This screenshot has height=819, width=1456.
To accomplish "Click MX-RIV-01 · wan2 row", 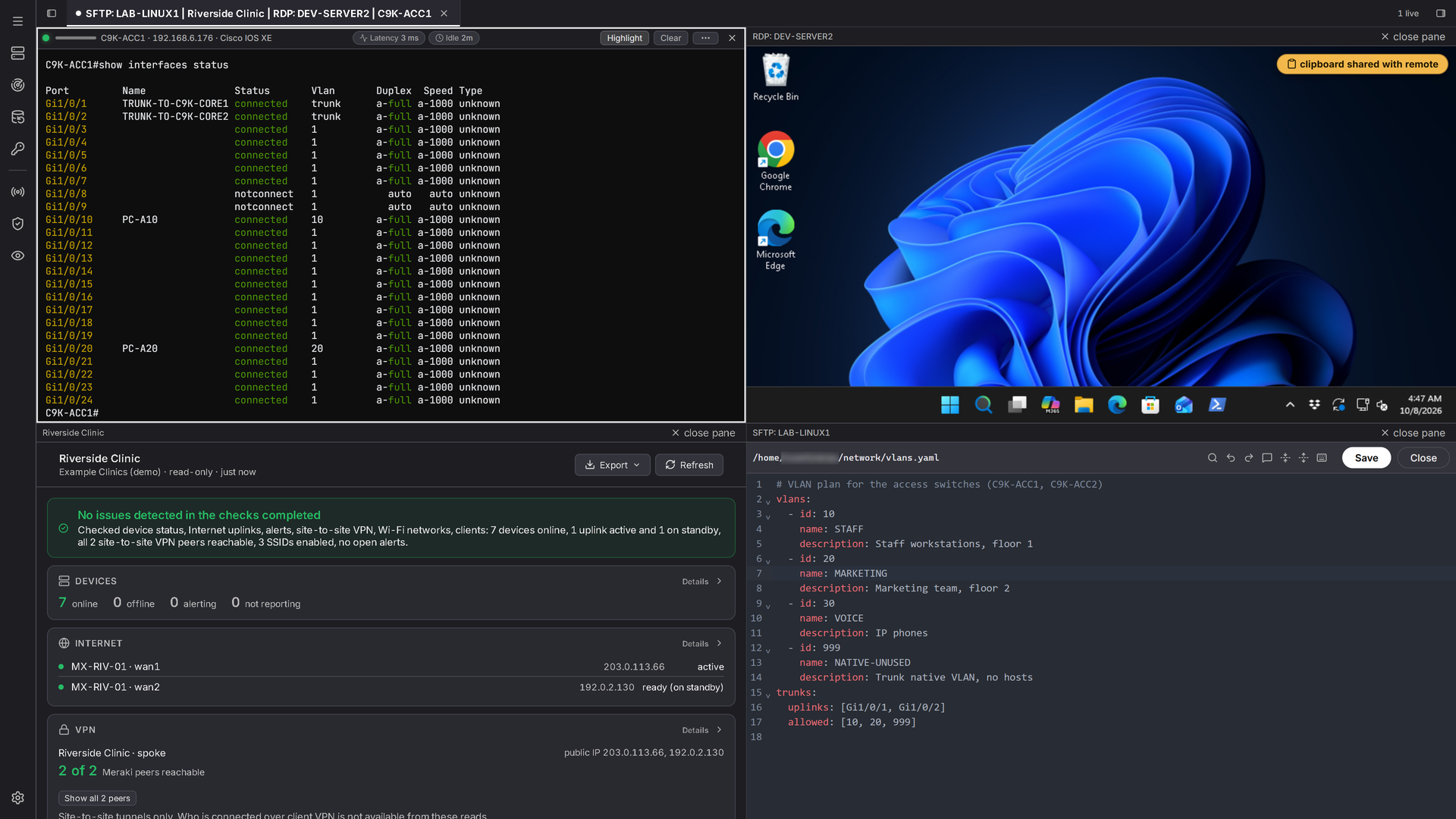I will [391, 687].
